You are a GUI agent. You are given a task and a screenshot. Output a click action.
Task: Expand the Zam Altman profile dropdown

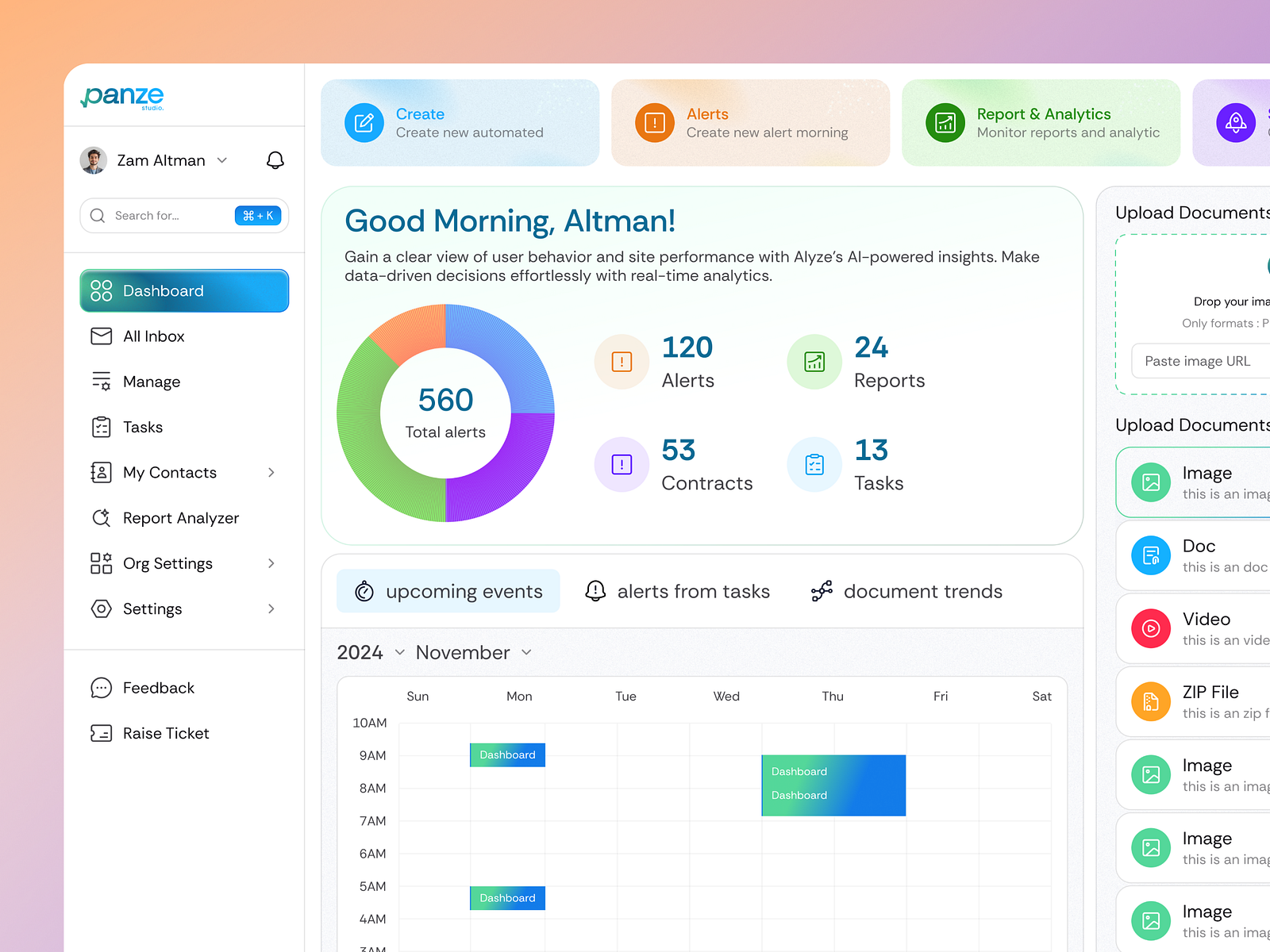[222, 160]
